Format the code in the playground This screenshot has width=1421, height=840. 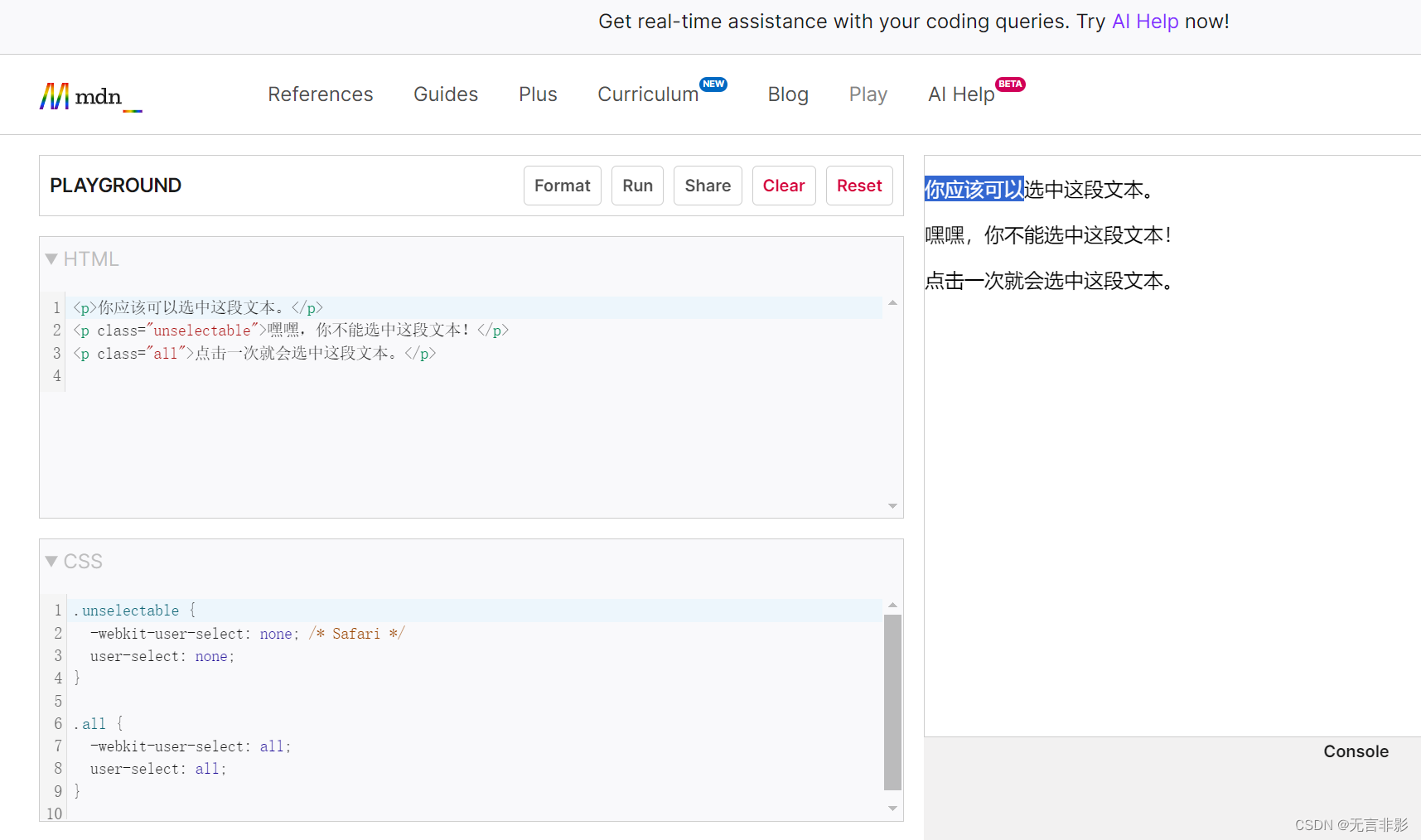point(562,185)
